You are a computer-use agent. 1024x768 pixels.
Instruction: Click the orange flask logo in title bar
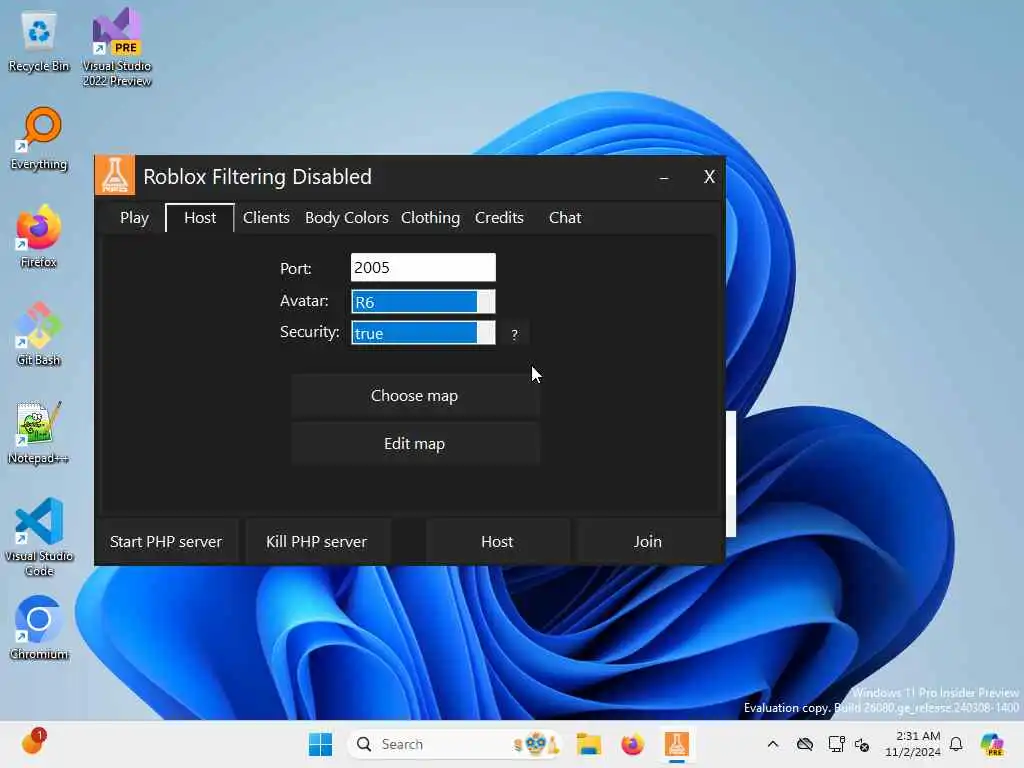click(x=115, y=175)
